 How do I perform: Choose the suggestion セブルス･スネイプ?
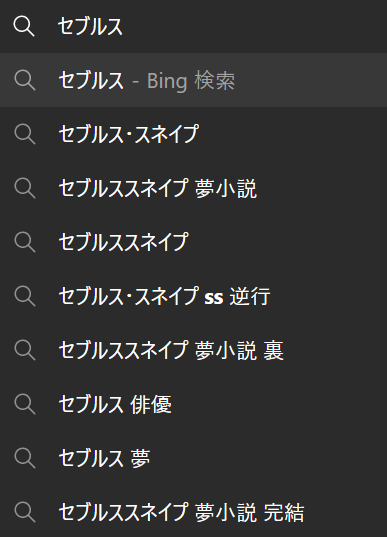(x=194, y=134)
